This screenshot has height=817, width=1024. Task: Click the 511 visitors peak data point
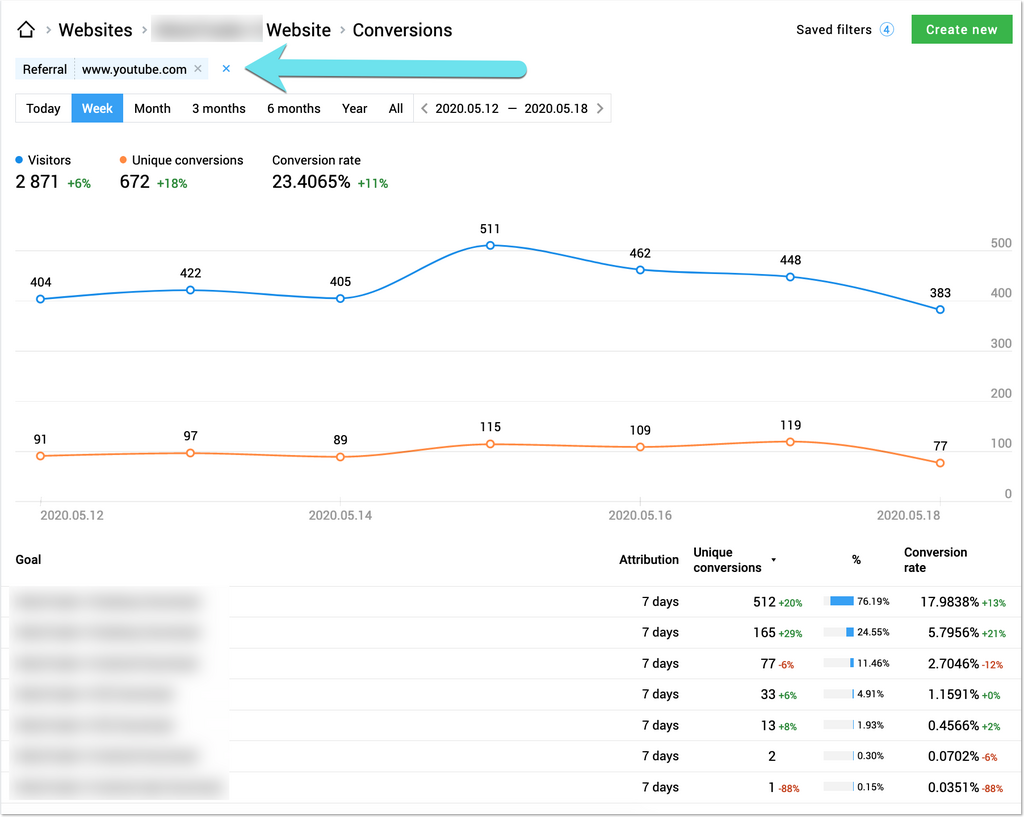(x=490, y=245)
